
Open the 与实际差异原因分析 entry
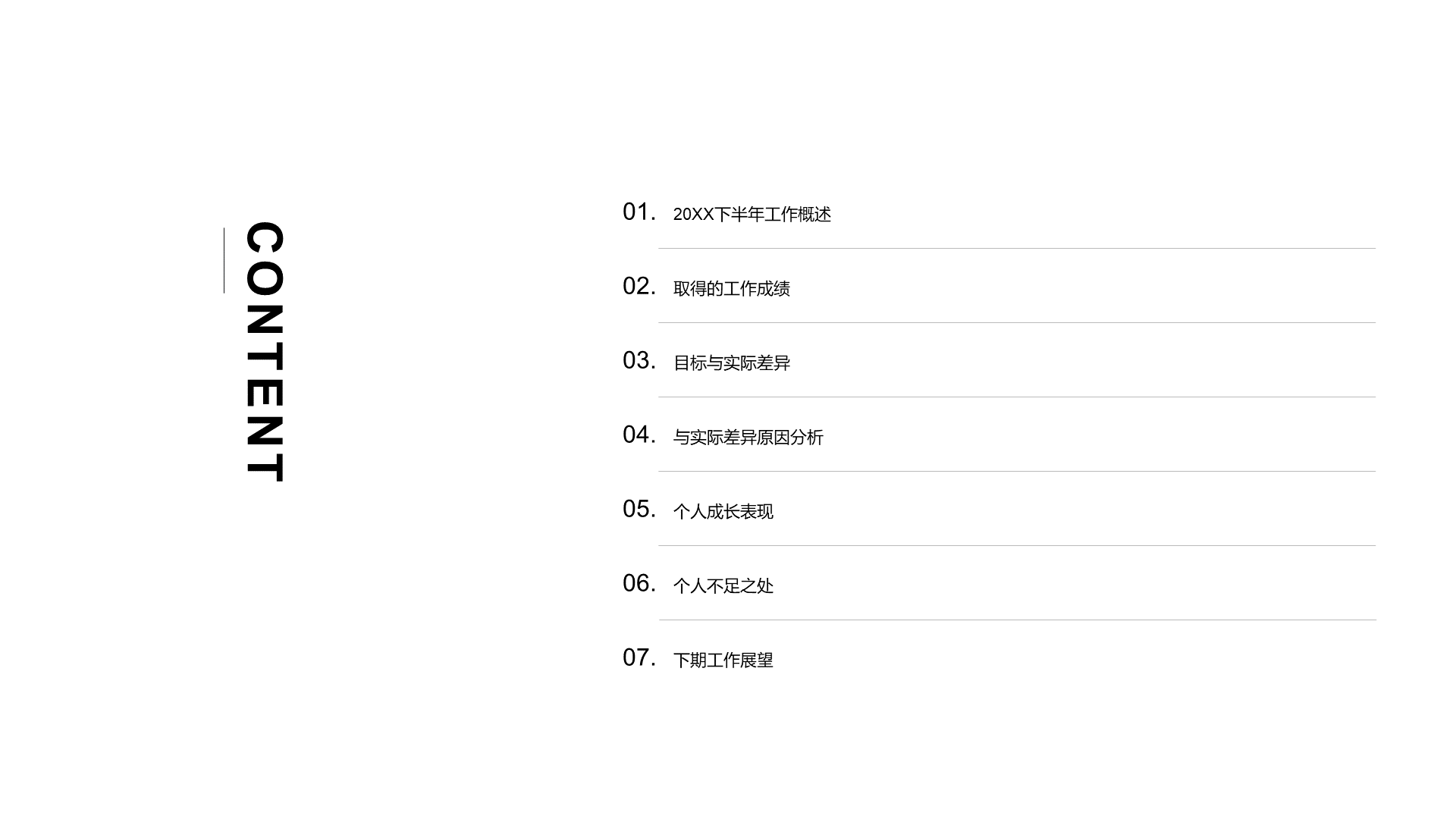748,438
